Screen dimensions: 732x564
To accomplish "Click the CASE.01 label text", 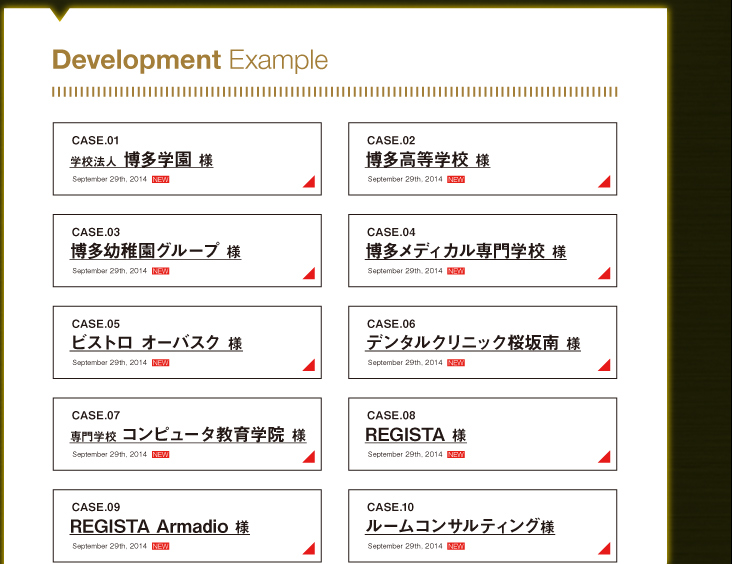I will pos(96,141).
